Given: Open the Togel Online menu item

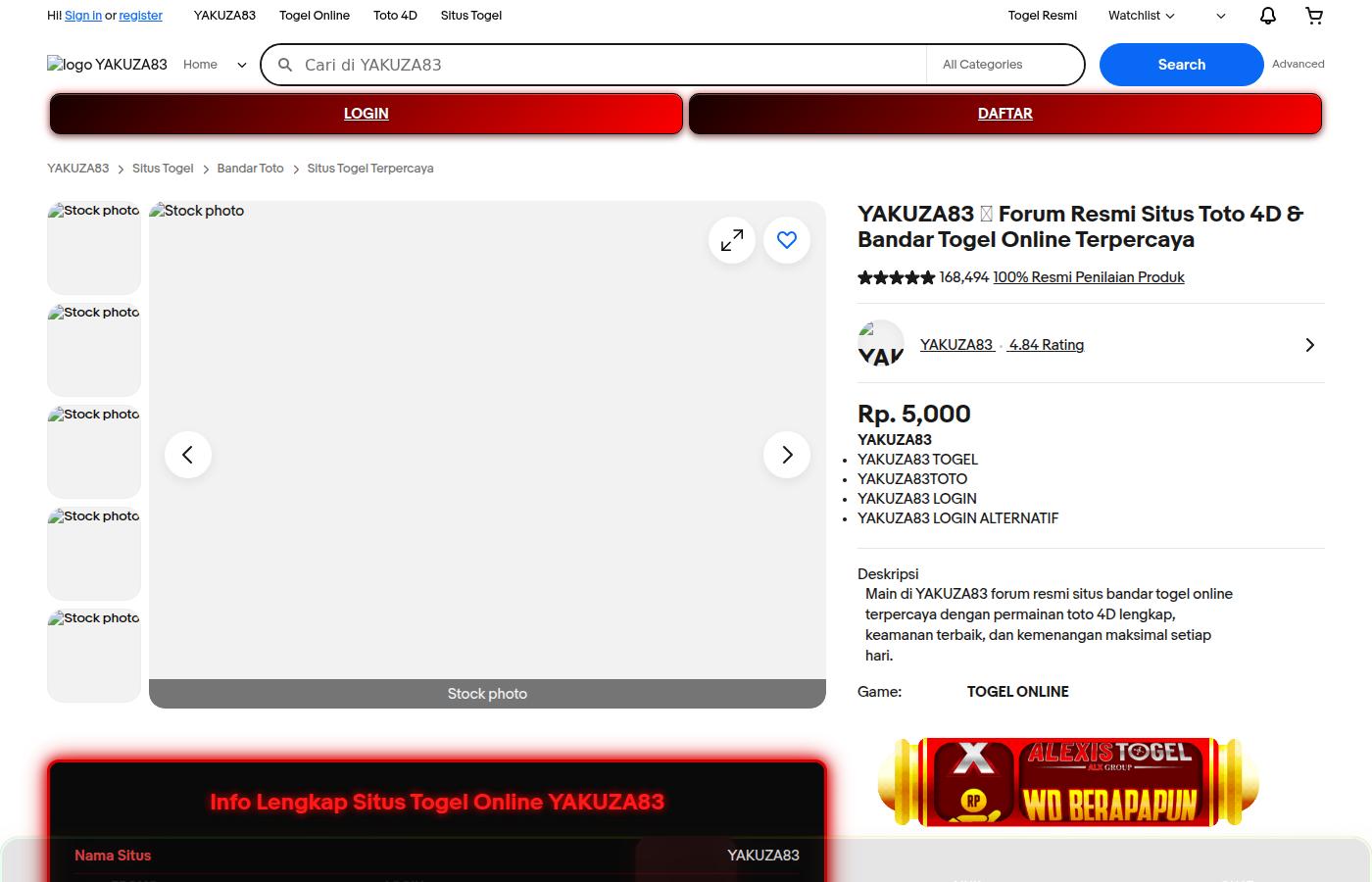Looking at the screenshot, I should [x=315, y=16].
